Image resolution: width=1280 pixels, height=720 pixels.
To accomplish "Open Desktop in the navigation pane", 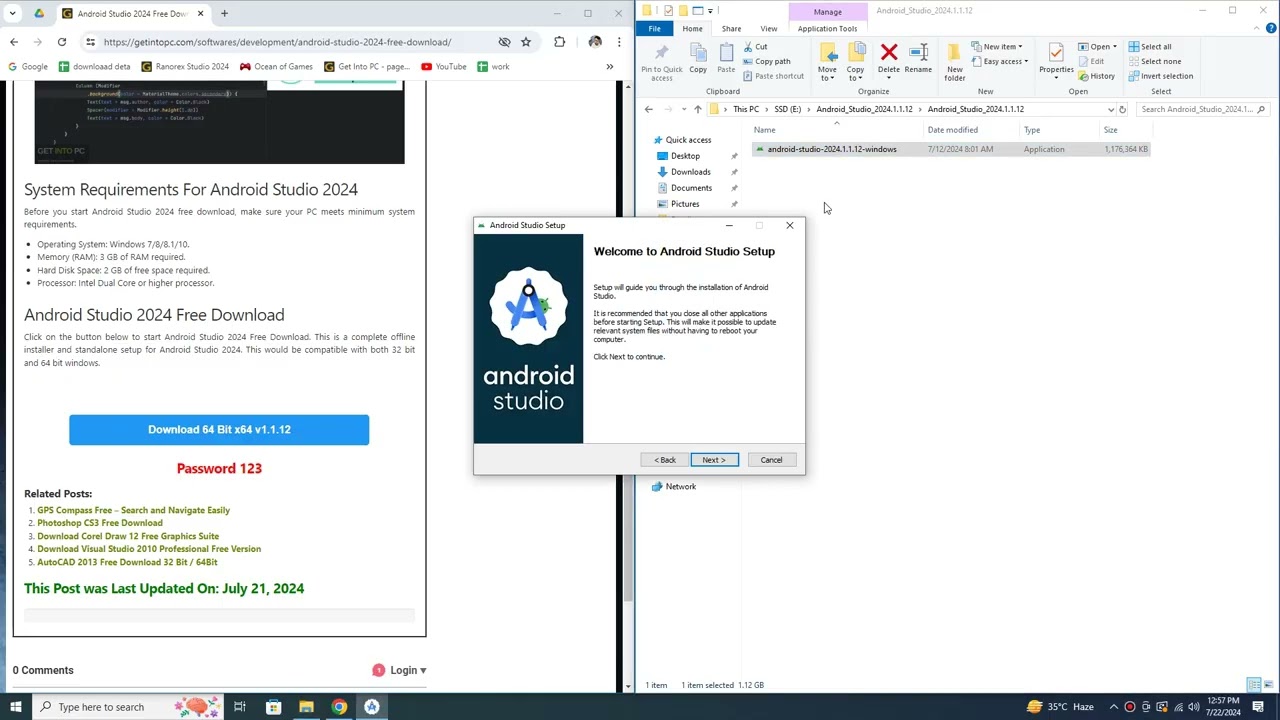I will point(685,156).
